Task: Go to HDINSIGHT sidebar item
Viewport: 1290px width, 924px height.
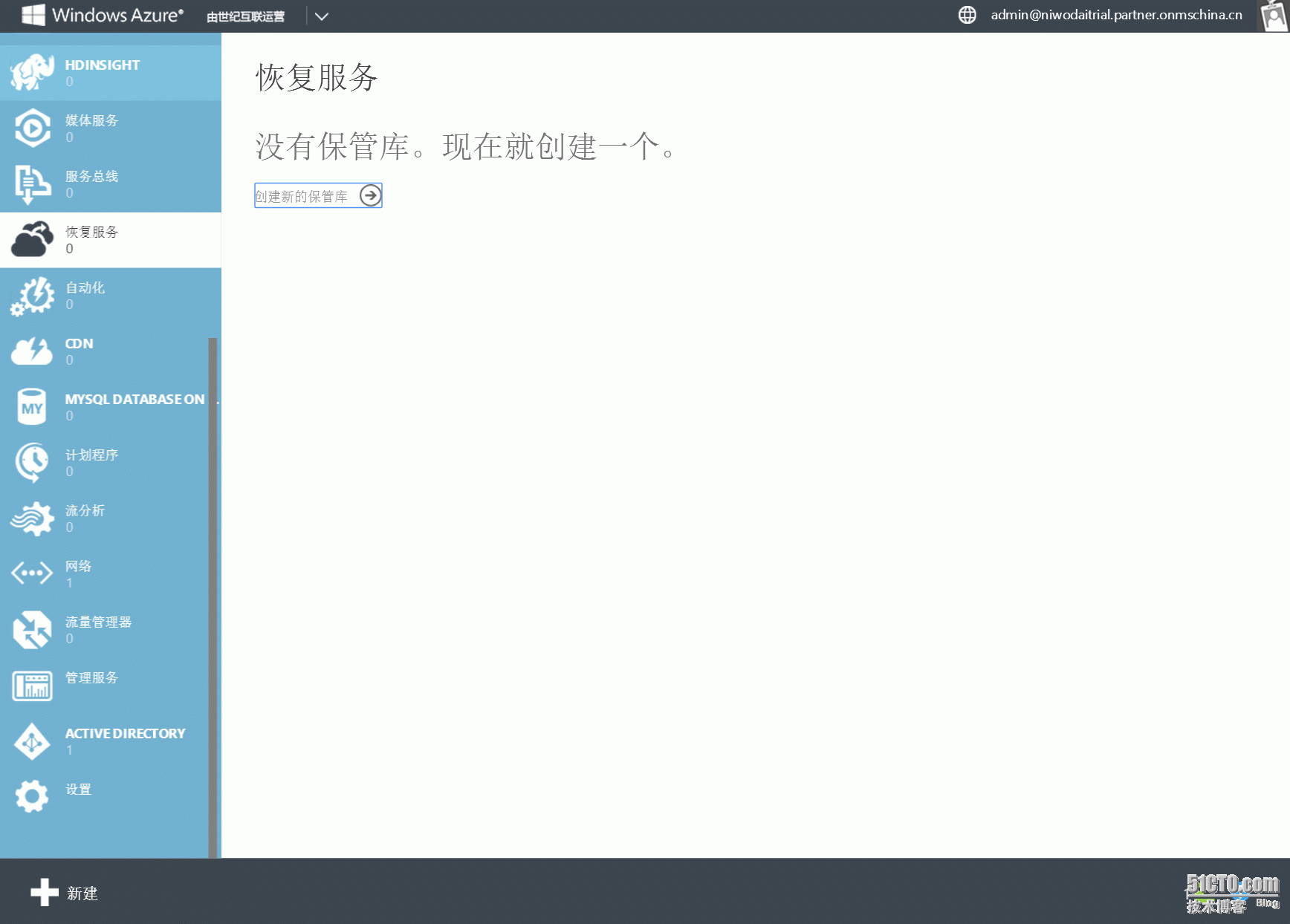Action: coord(111,72)
